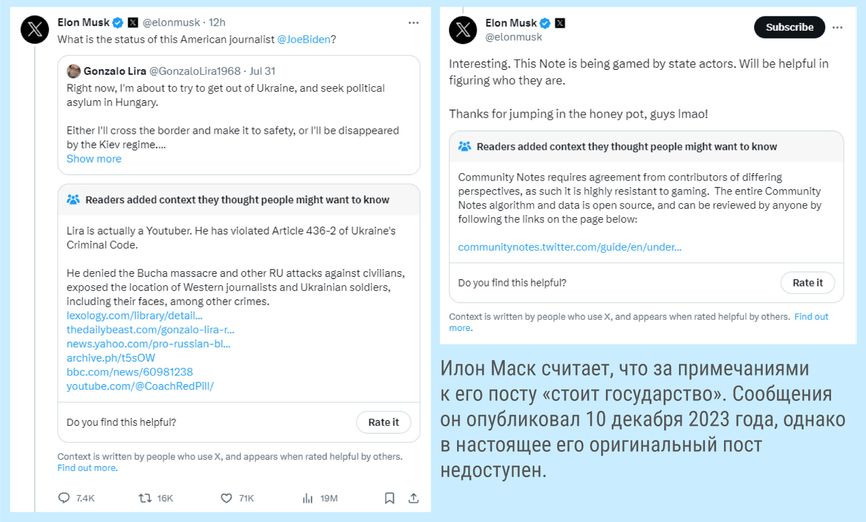Click the share icon under left tweet
The height and width of the screenshot is (522, 866).
413,498
